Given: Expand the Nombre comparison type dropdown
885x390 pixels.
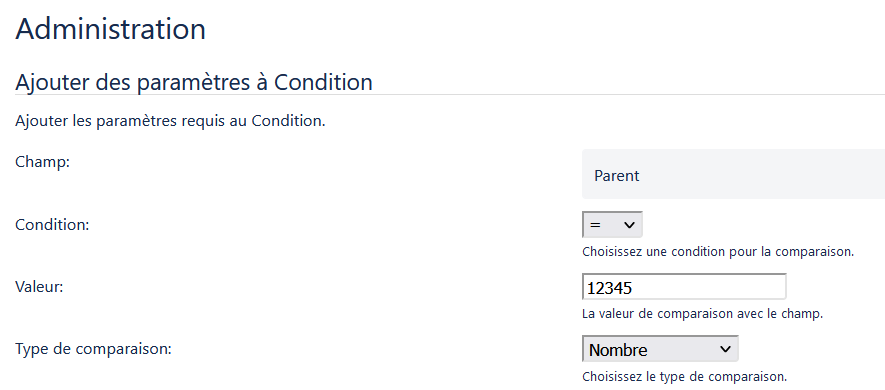Looking at the screenshot, I should [660, 349].
